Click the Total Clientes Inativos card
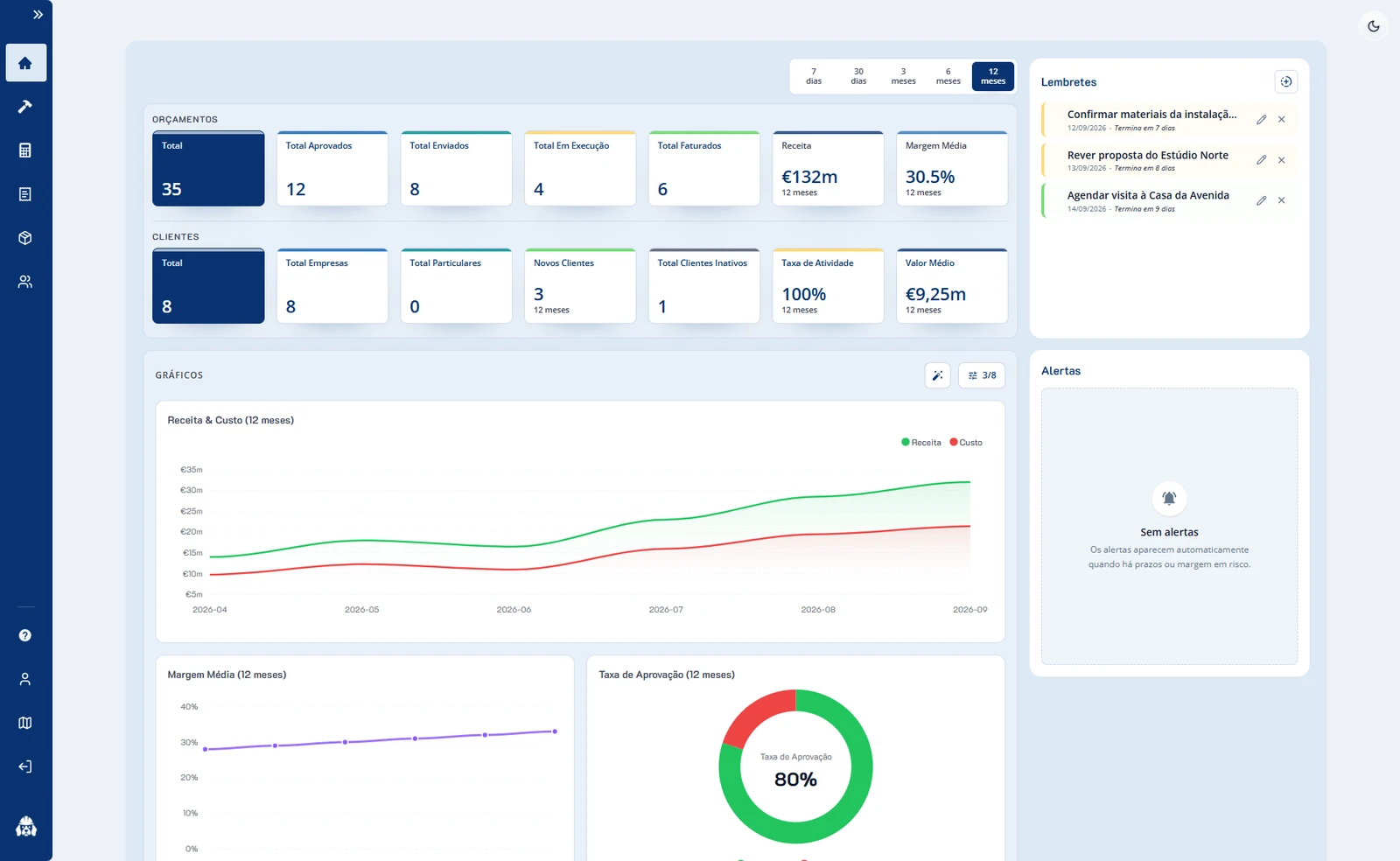Image resolution: width=1400 pixels, height=861 pixels. [704, 286]
